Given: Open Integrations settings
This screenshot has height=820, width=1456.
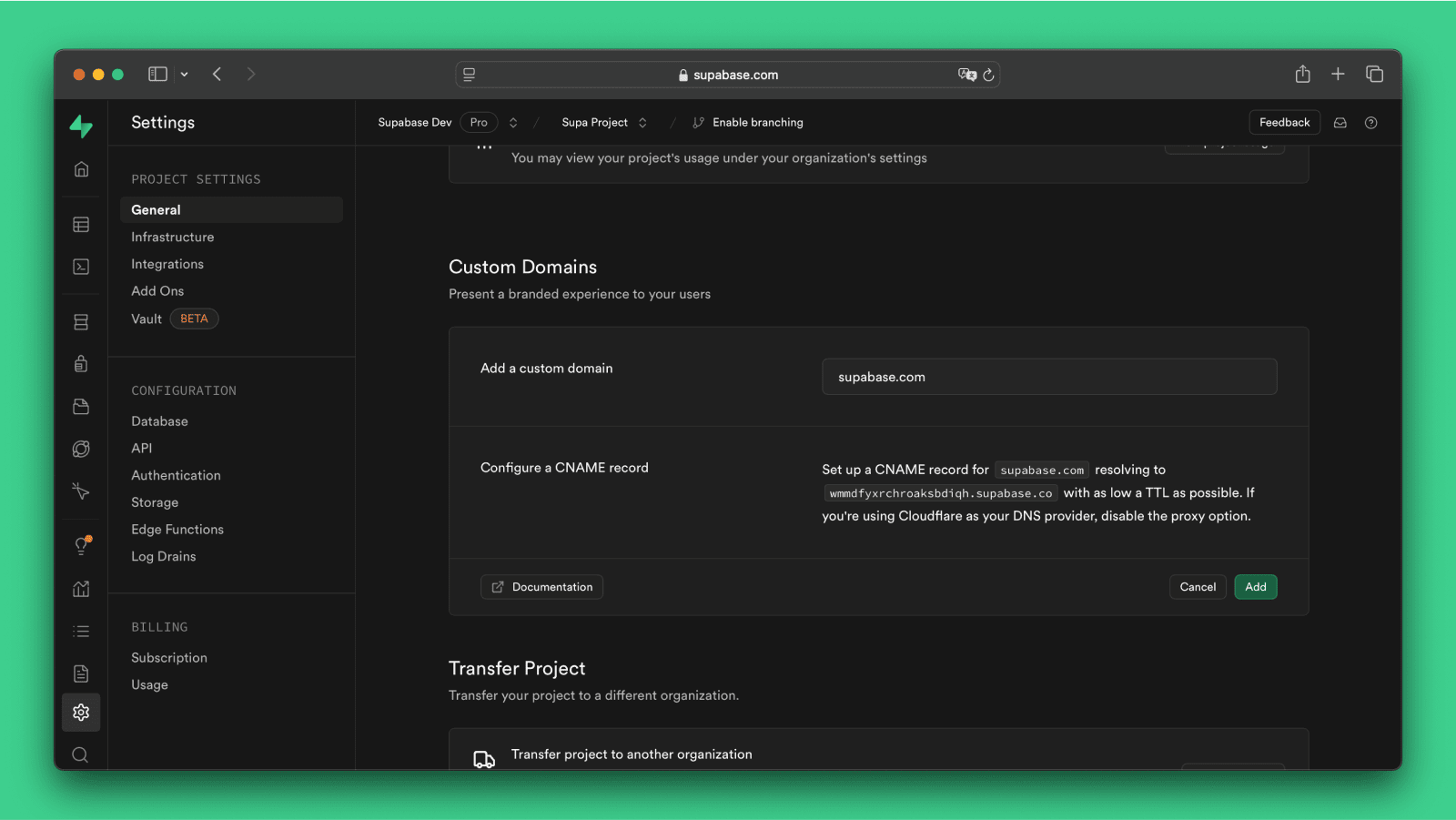Looking at the screenshot, I should click(167, 264).
